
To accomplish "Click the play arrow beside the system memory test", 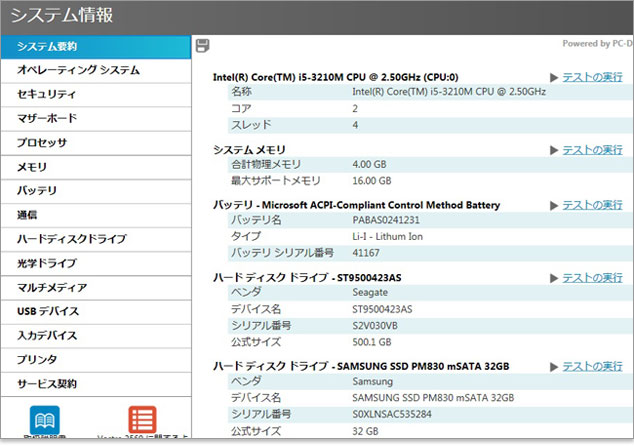I will 554,149.
